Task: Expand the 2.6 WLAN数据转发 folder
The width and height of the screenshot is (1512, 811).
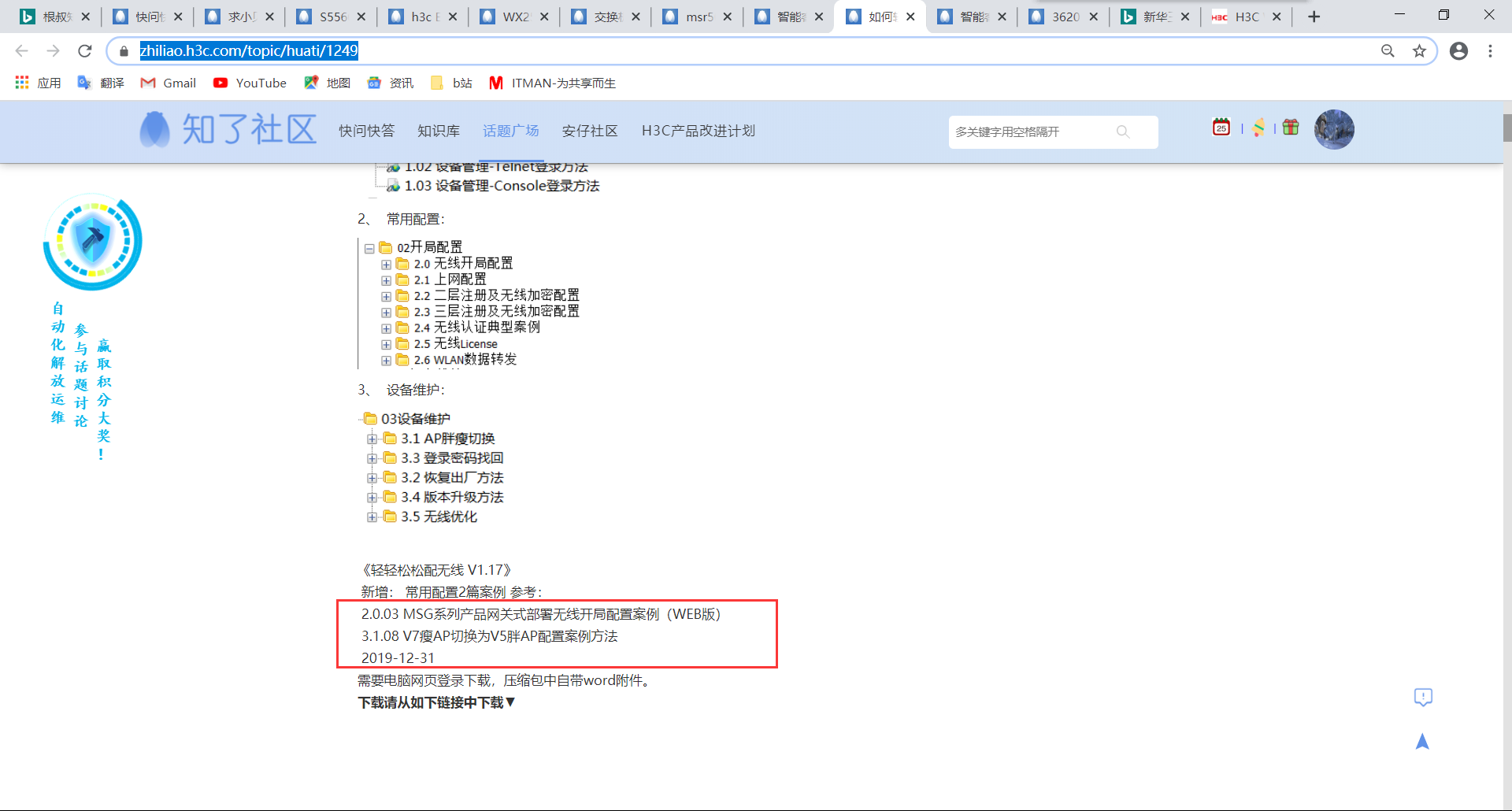Action: (386, 361)
